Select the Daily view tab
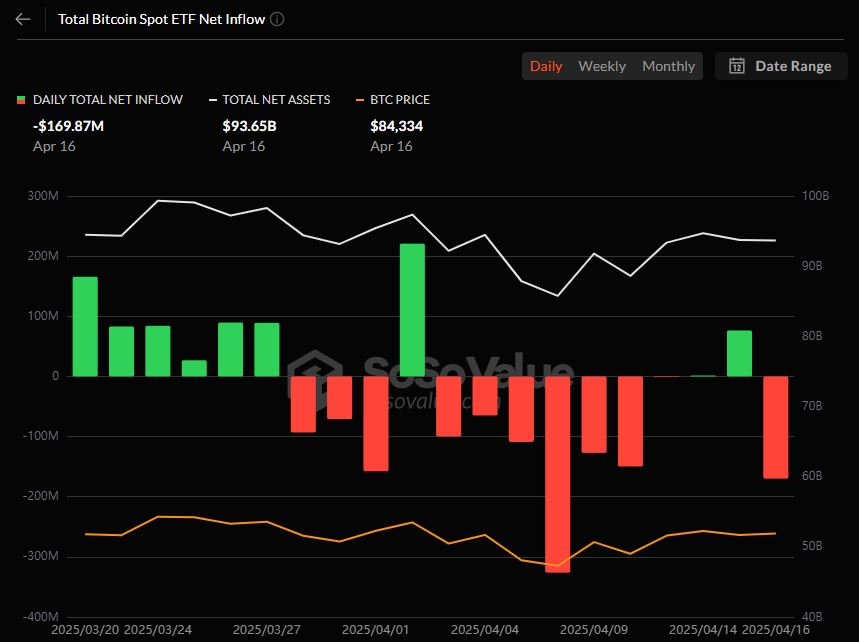Viewport: 859px width, 642px height. click(546, 66)
